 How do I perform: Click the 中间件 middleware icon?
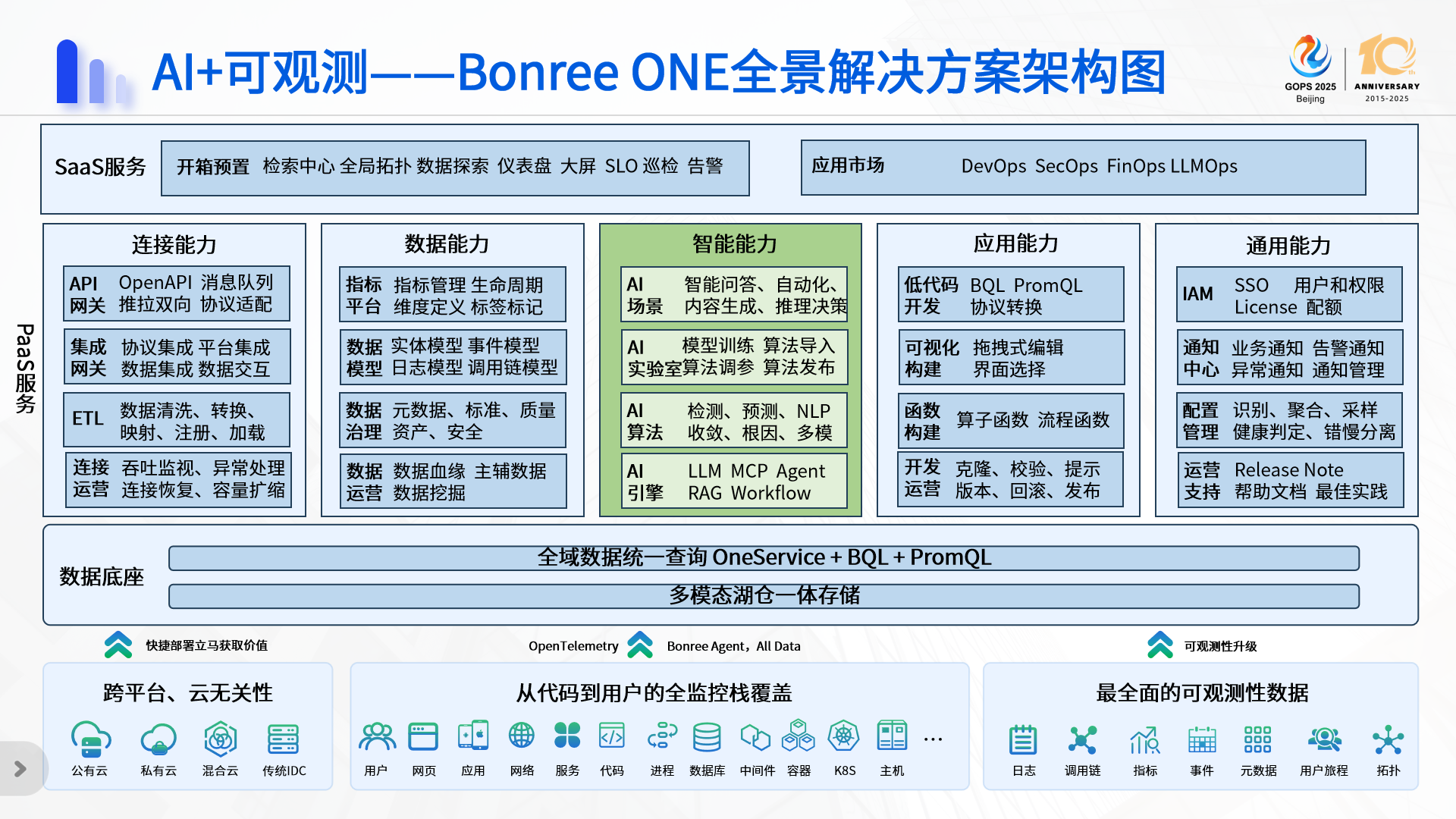pos(755,736)
